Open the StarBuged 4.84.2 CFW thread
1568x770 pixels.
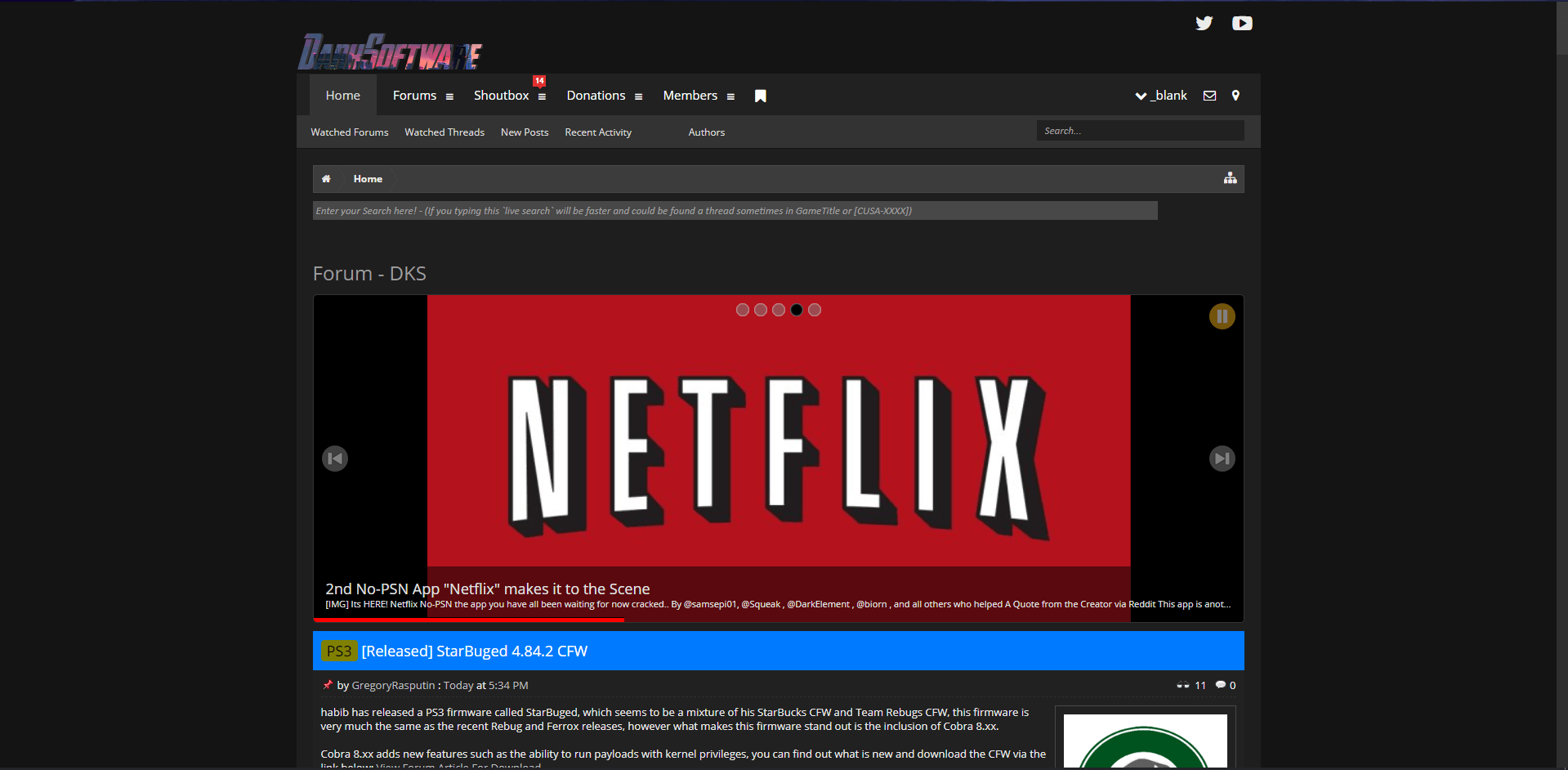pyautogui.click(x=475, y=651)
